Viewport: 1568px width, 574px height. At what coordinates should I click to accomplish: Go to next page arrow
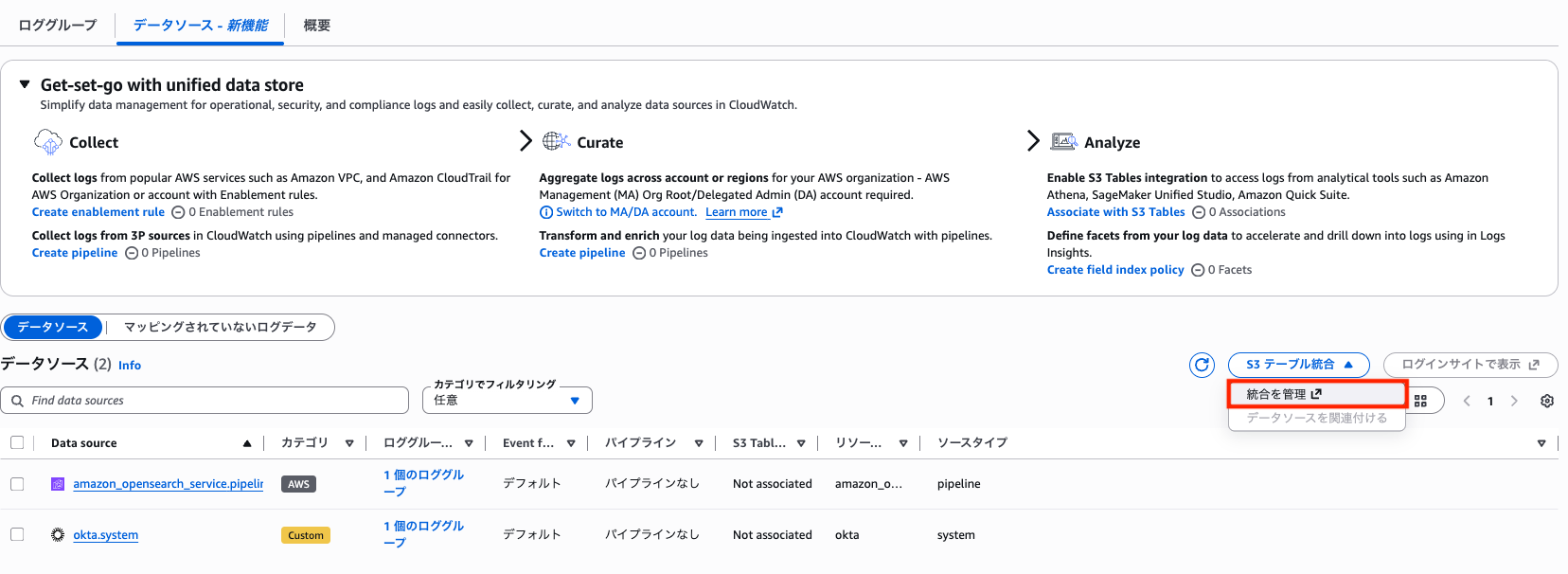coord(1514,401)
